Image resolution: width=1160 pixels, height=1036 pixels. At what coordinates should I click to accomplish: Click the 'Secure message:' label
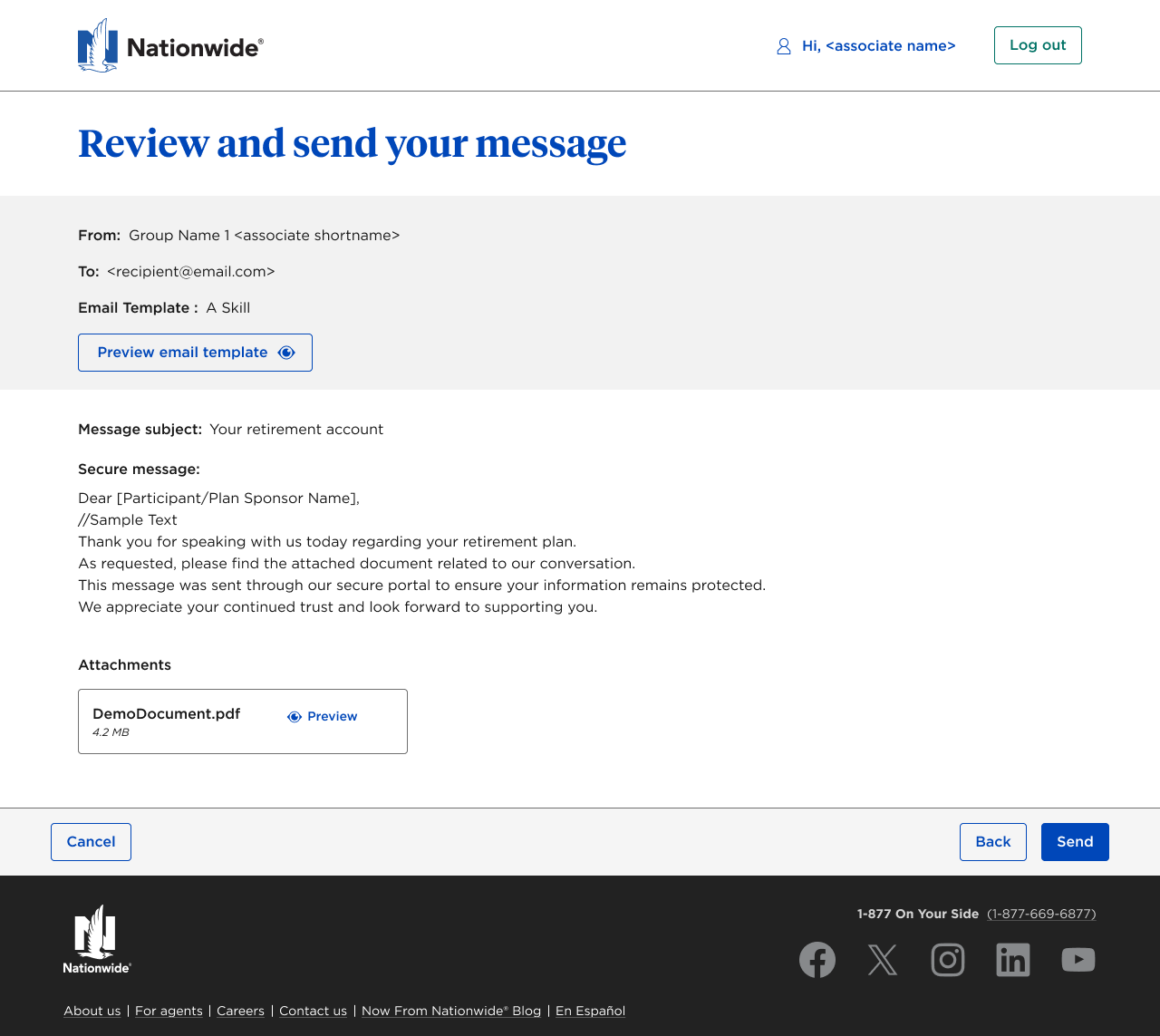139,470
